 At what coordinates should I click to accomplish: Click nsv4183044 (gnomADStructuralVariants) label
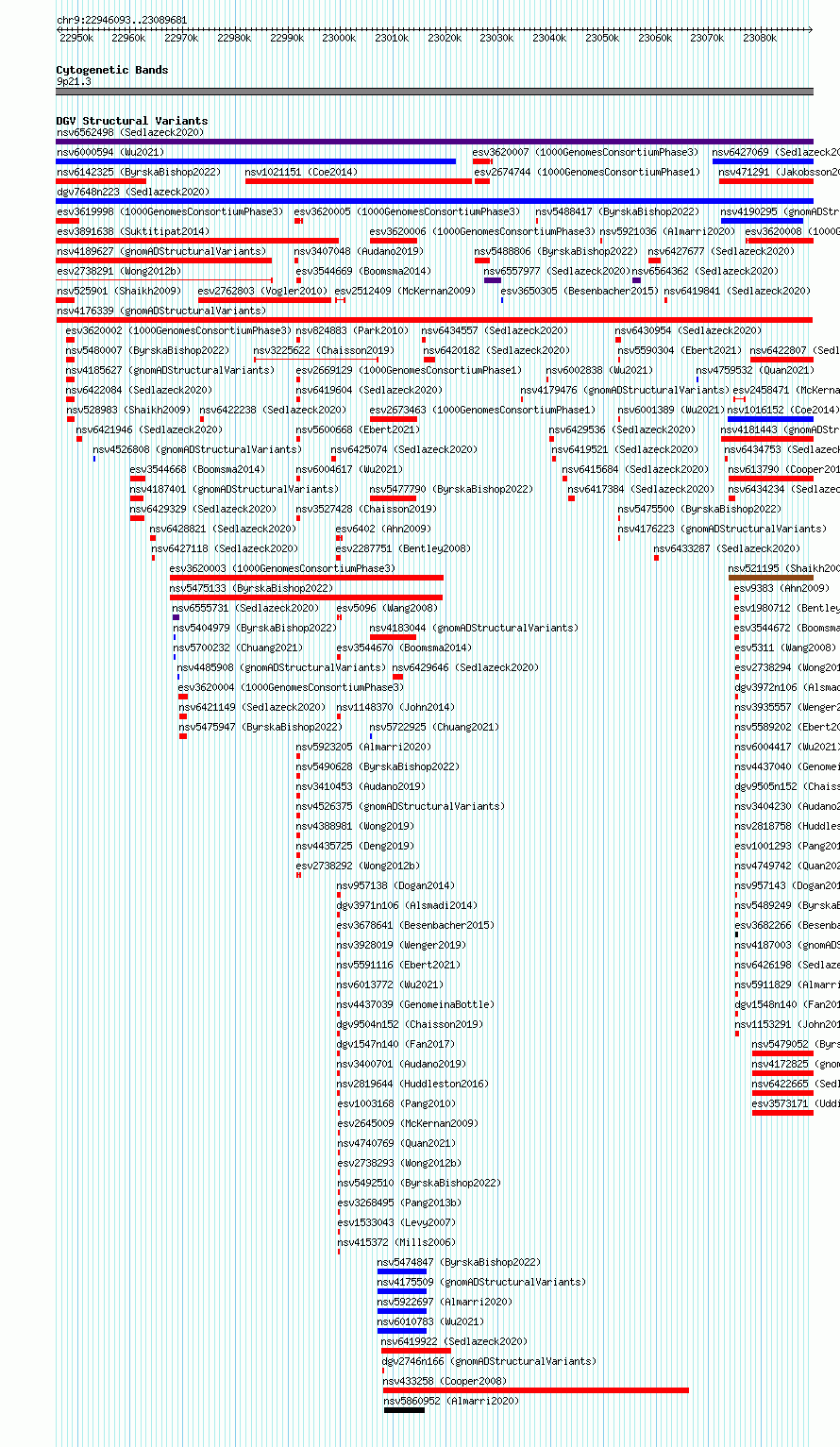tap(474, 628)
